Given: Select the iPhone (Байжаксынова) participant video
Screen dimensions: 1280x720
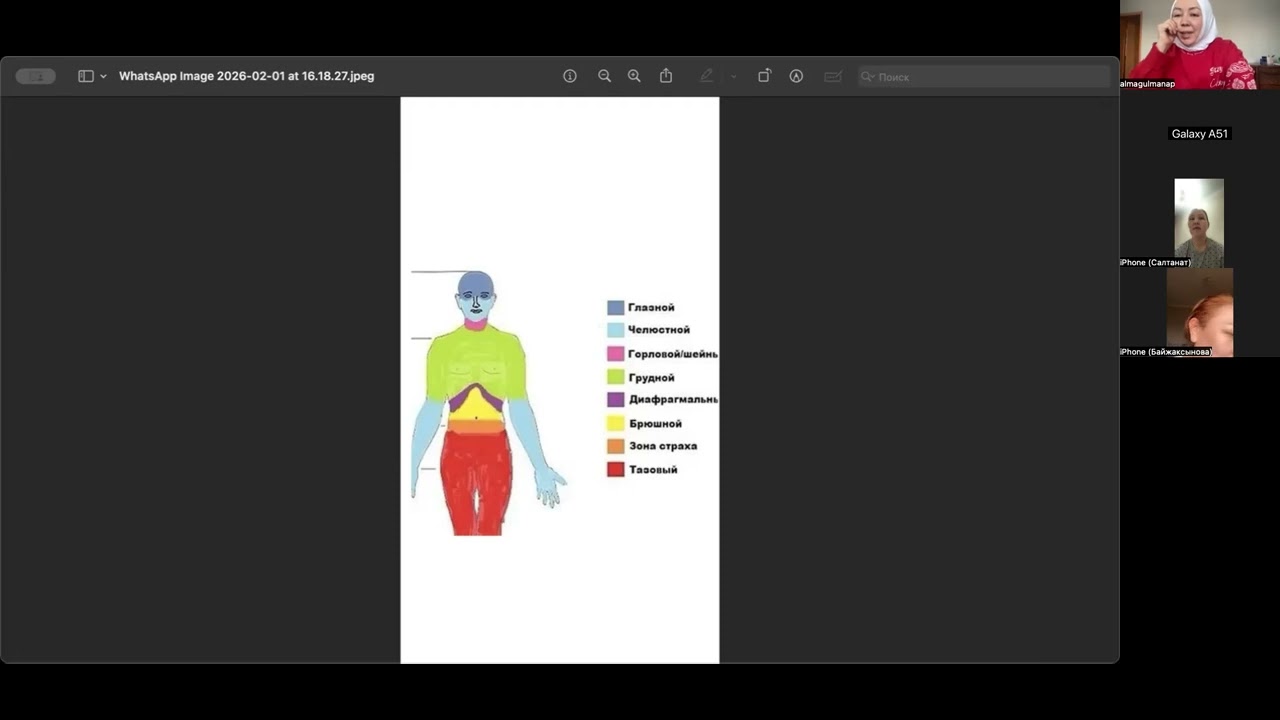Looking at the screenshot, I should coord(1200,312).
